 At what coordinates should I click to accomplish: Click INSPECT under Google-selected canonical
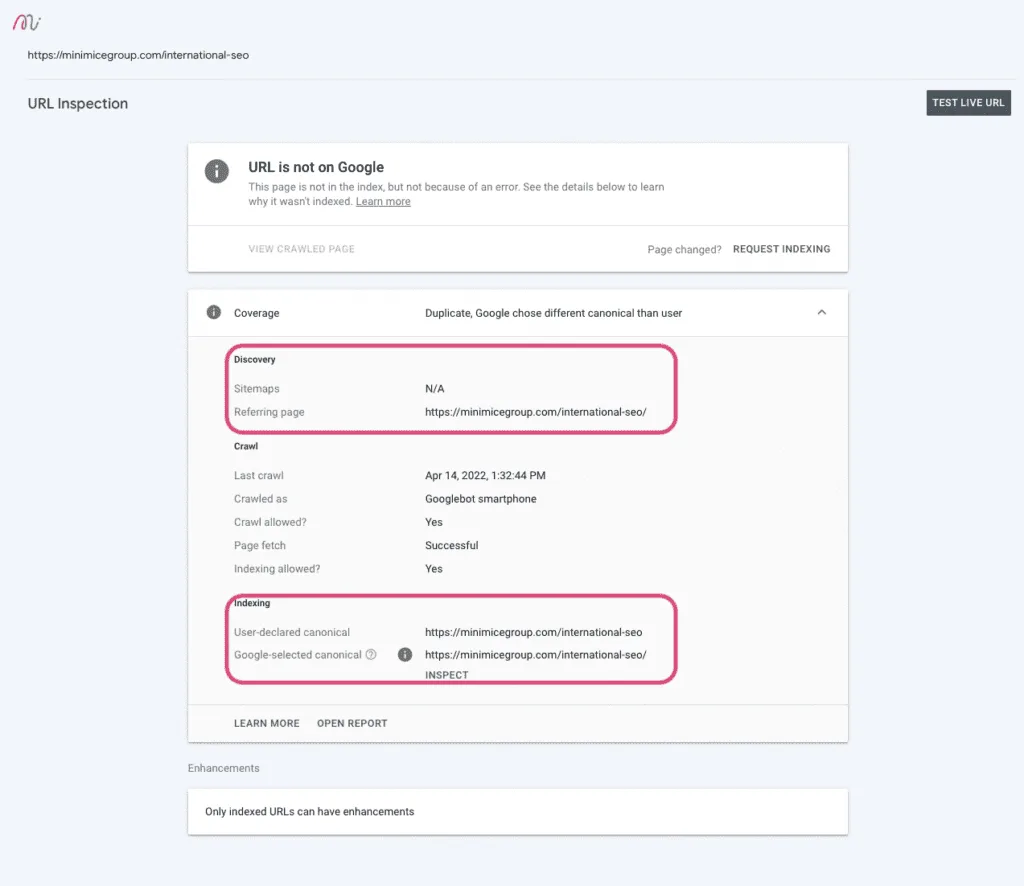pos(447,674)
